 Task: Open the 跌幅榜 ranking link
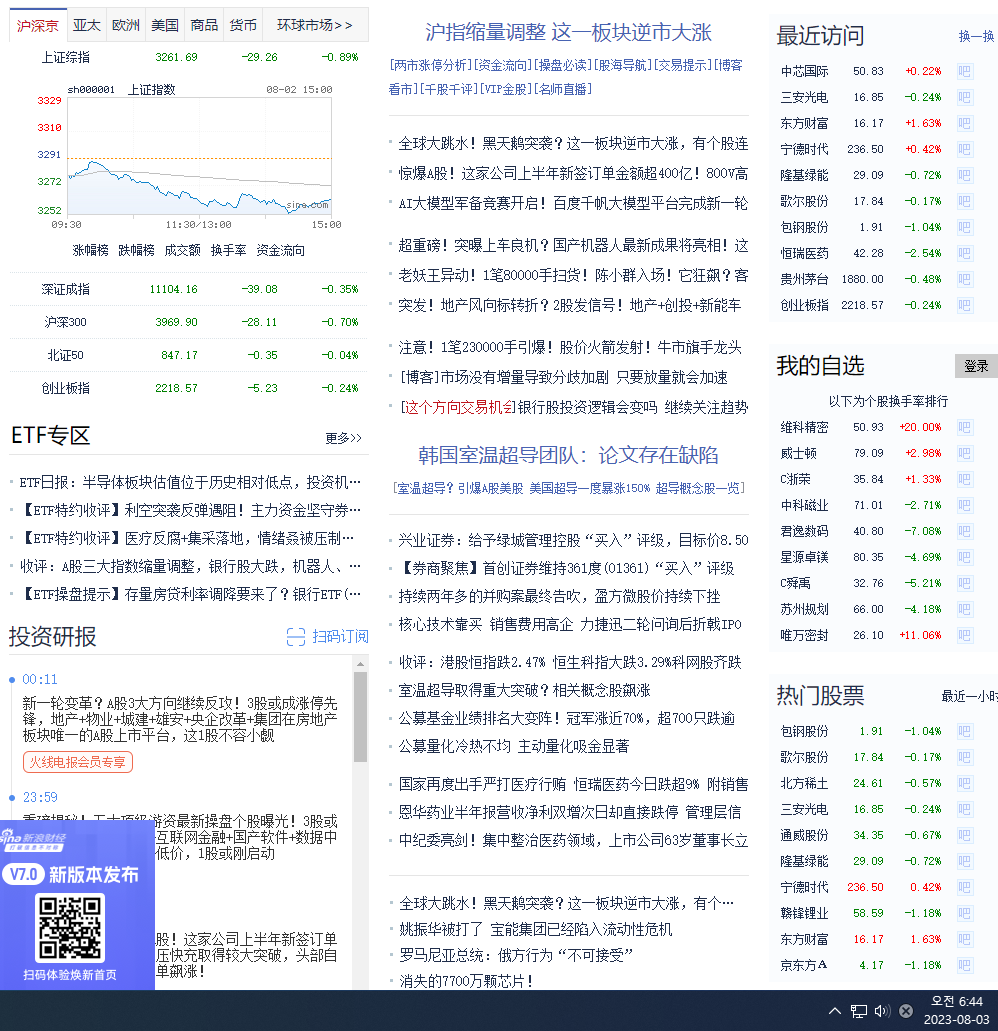click(x=137, y=251)
